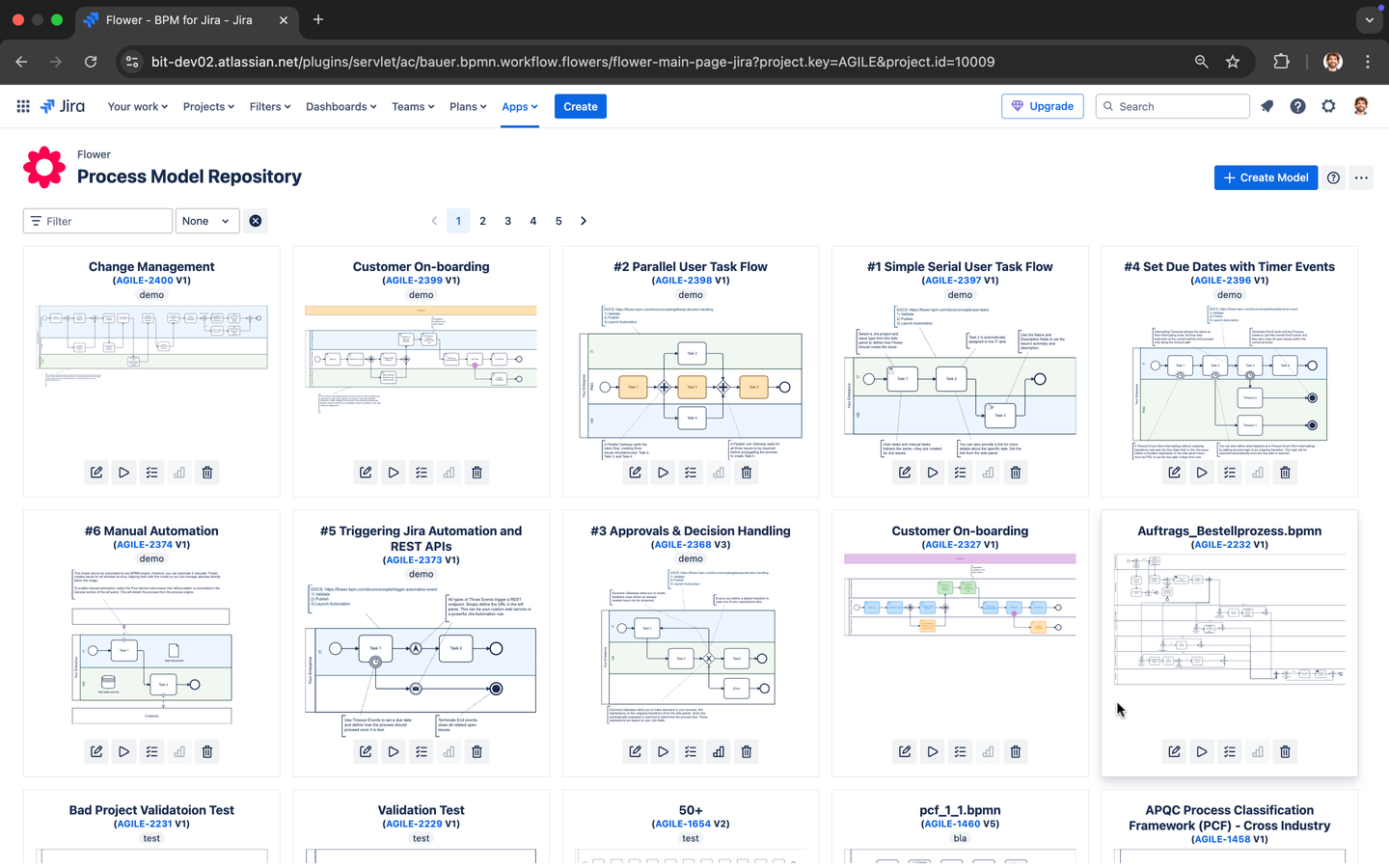1389x868 pixels.
Task: Click the Jira Search field
Action: pos(1173,106)
